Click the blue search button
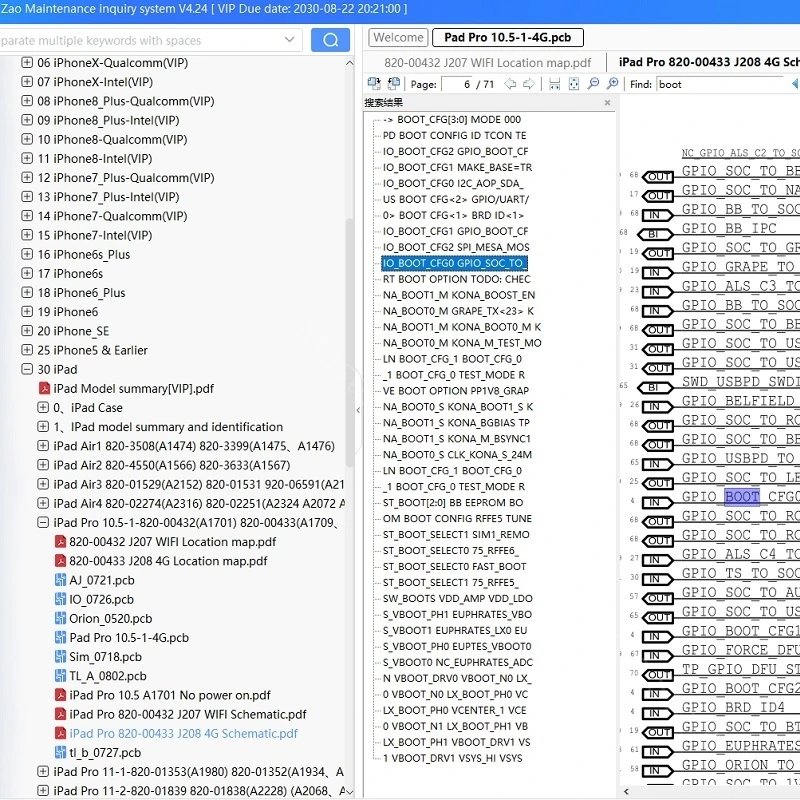 pyautogui.click(x=330, y=40)
